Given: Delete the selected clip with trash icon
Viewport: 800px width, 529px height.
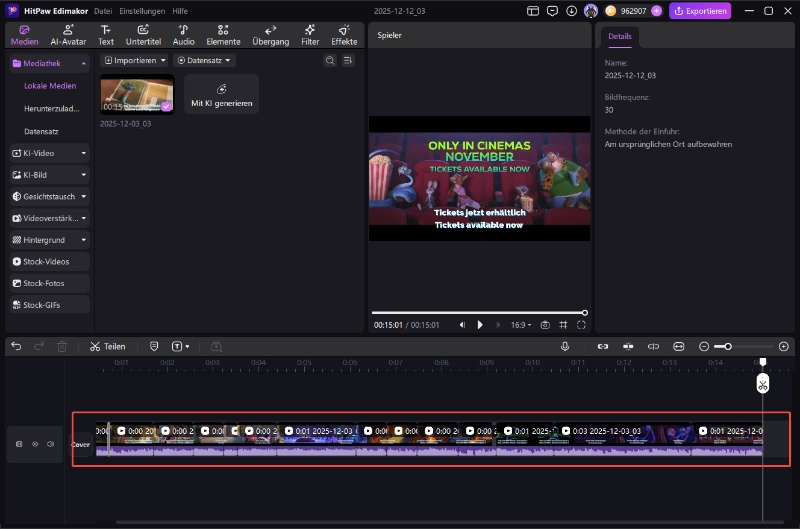Looking at the screenshot, I should tap(62, 346).
